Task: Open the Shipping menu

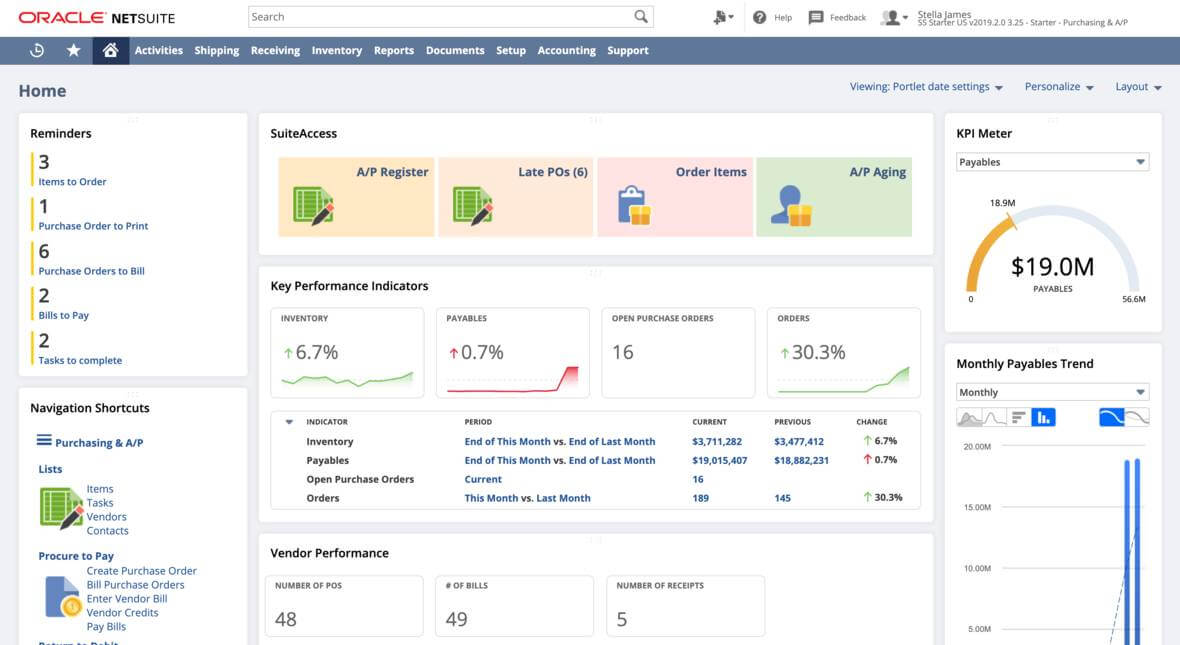Action: (217, 50)
